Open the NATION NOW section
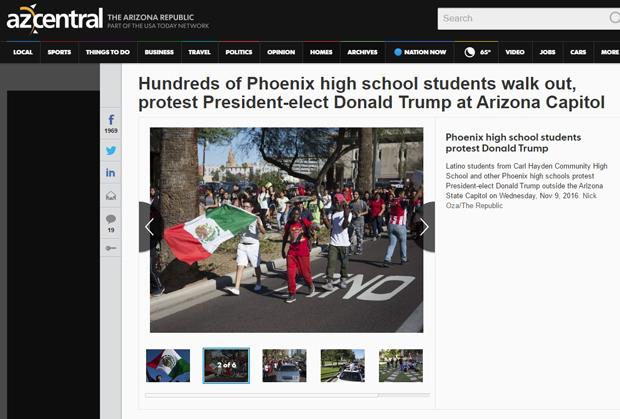Viewport: 620px width, 419px height. tap(422, 52)
